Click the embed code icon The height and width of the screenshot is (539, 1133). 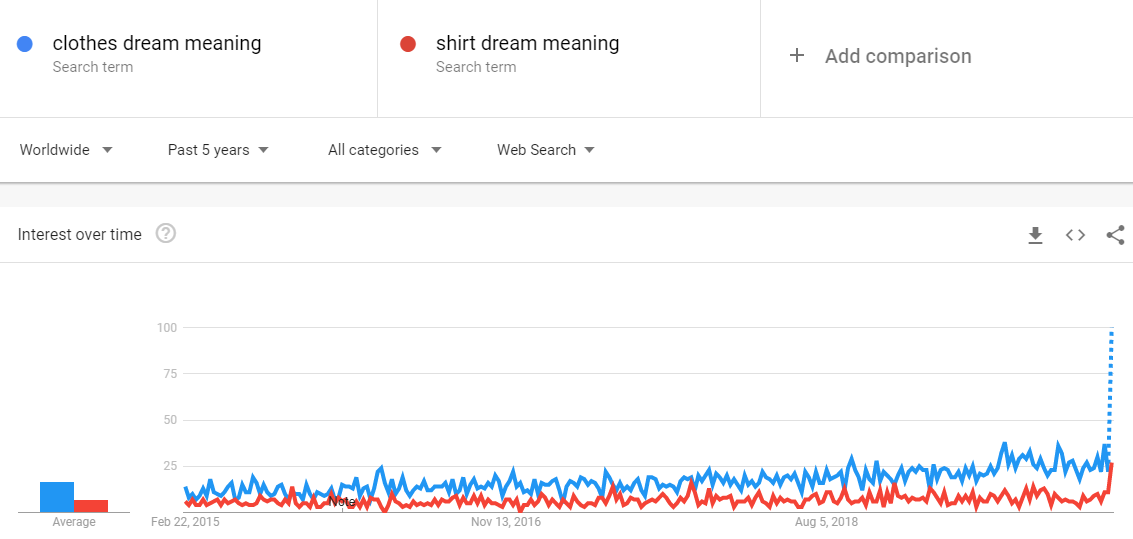tap(1075, 235)
